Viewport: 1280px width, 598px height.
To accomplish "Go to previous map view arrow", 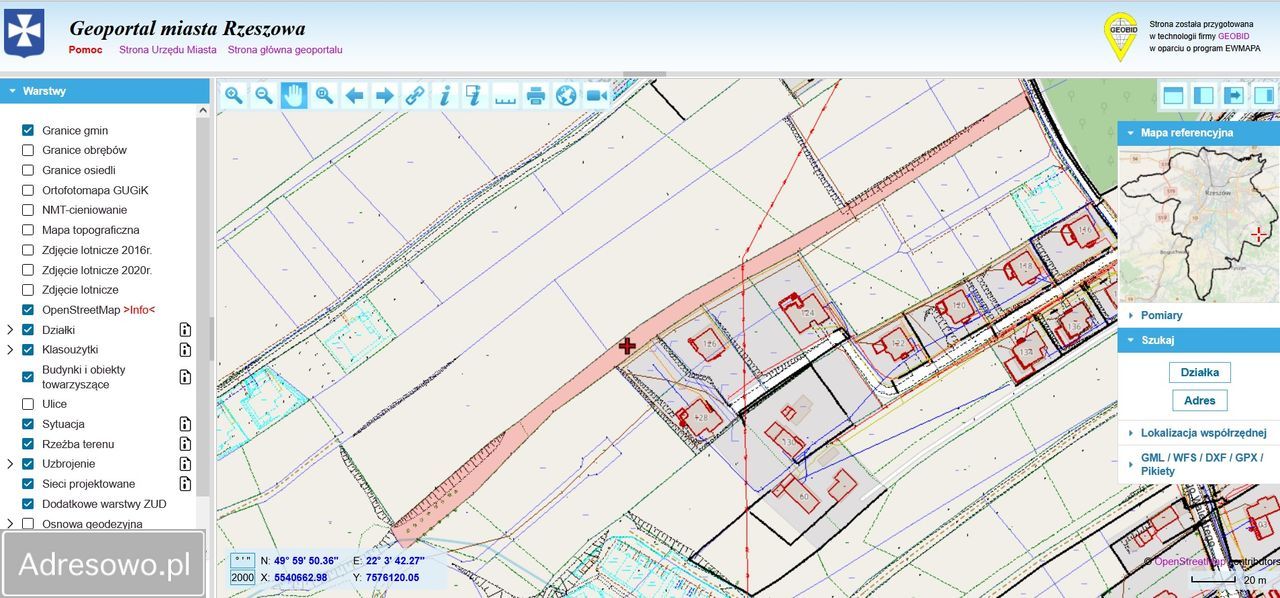I will [x=354, y=96].
